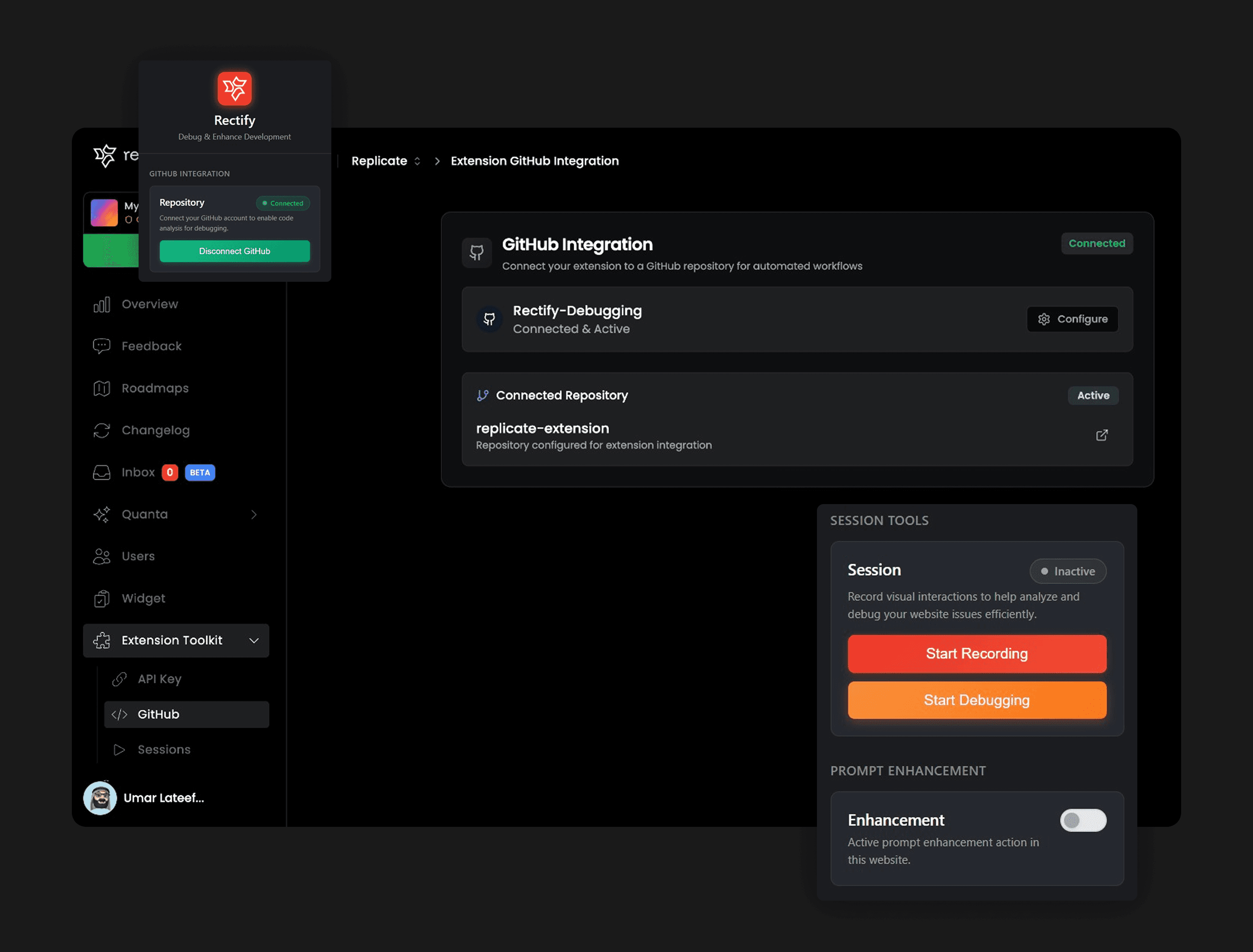Click the Configure gear icon
The height and width of the screenshot is (952, 1253).
(1044, 319)
